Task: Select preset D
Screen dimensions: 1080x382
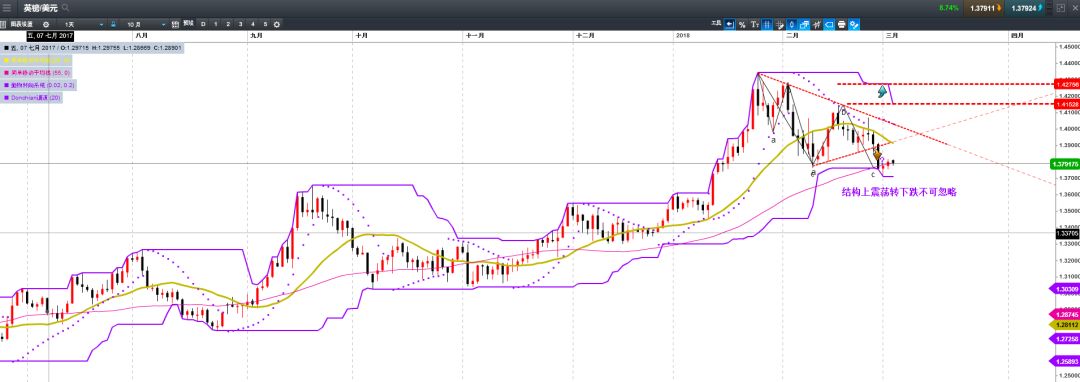Action: [203, 24]
